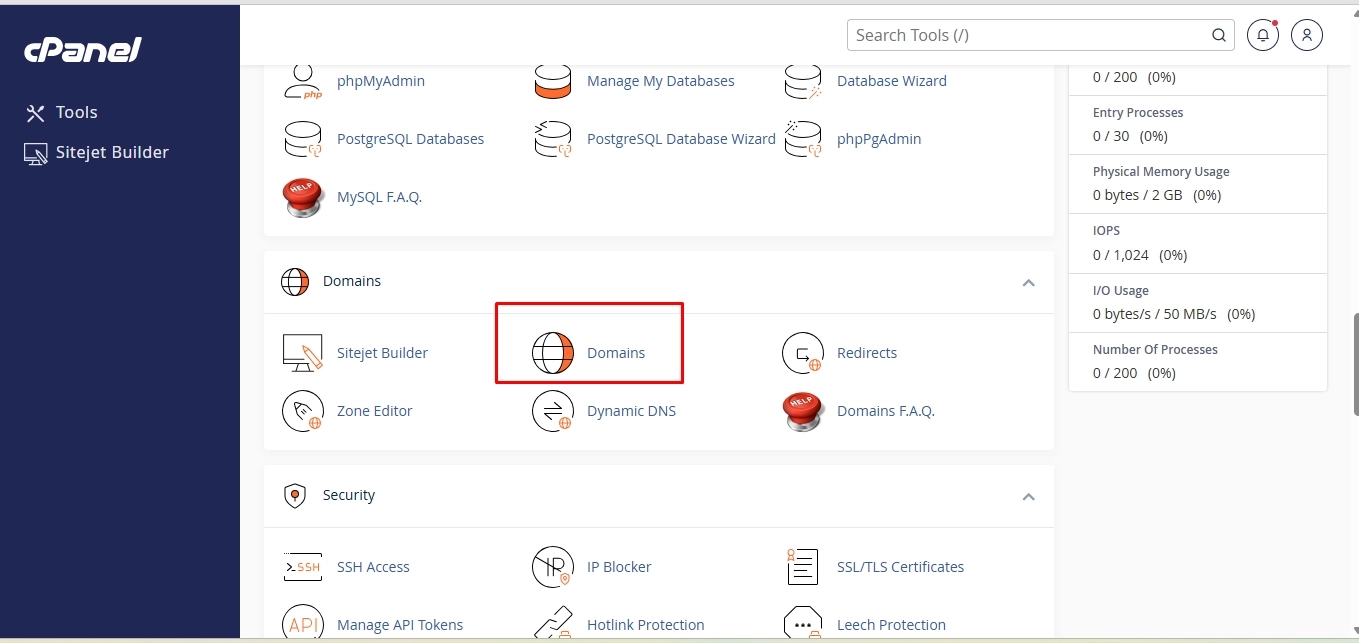Open the user account icon
This screenshot has width=1359, height=643.
(x=1307, y=35)
